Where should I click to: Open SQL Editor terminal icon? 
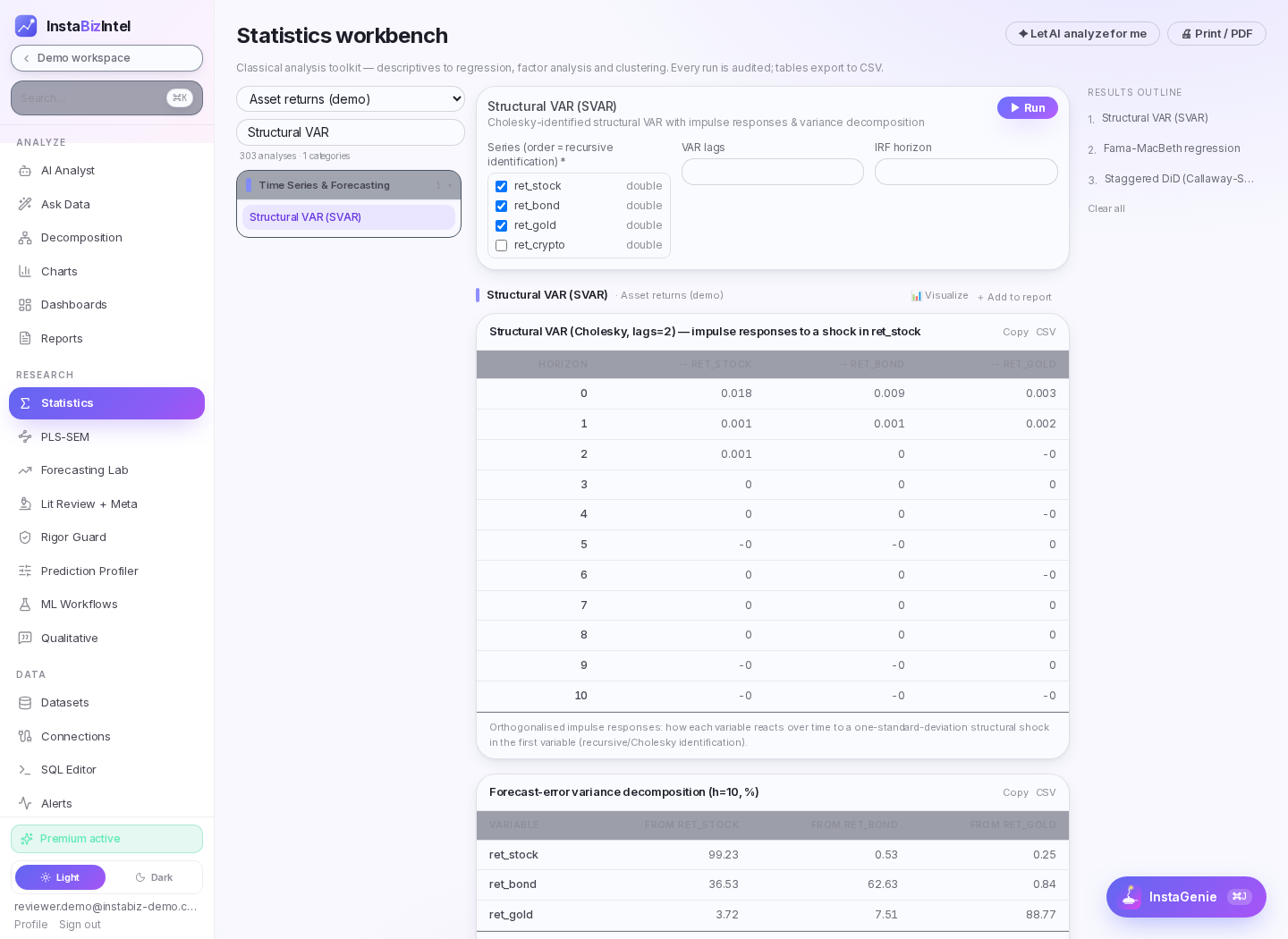[25, 770]
